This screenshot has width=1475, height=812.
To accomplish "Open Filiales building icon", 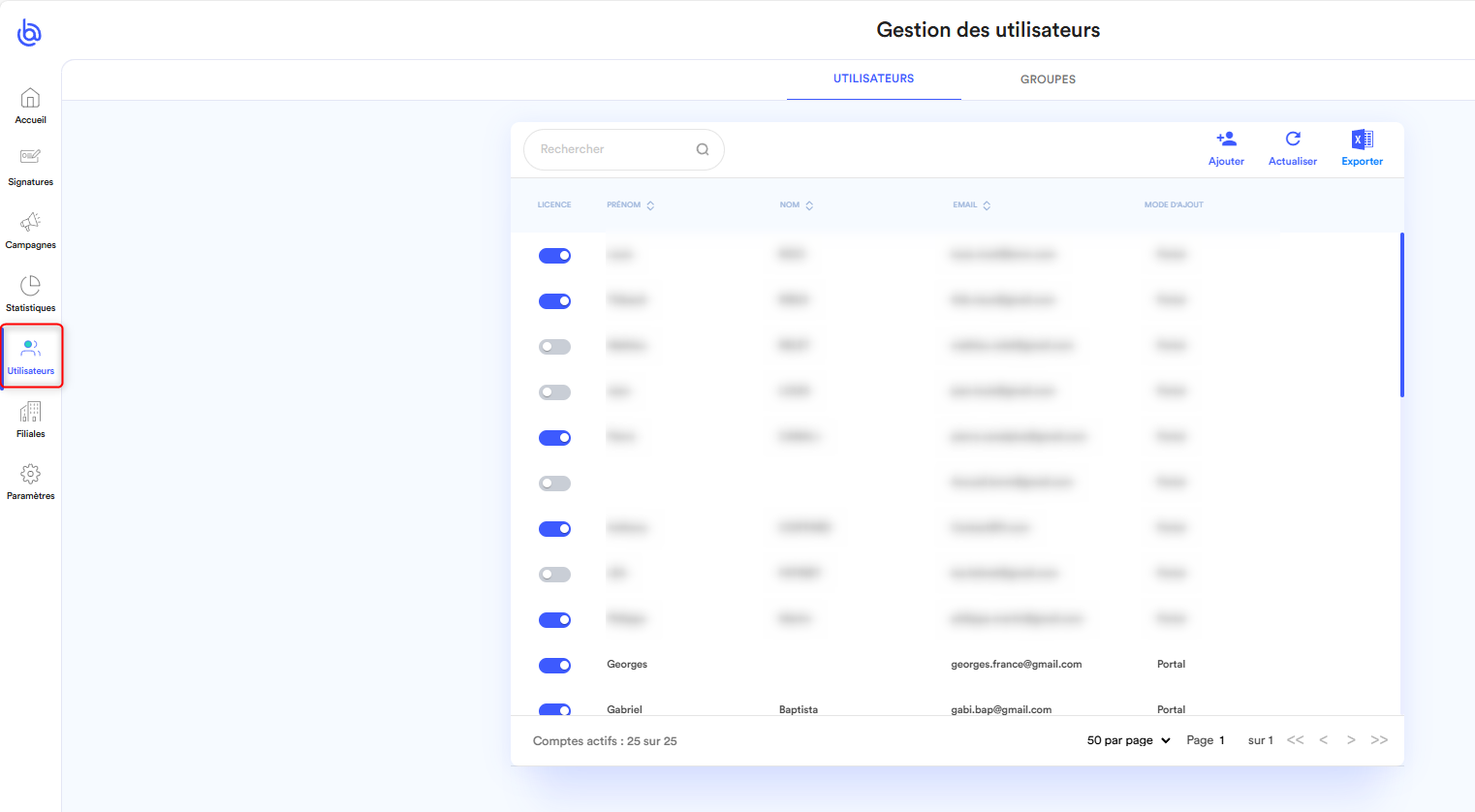I will pos(30,412).
